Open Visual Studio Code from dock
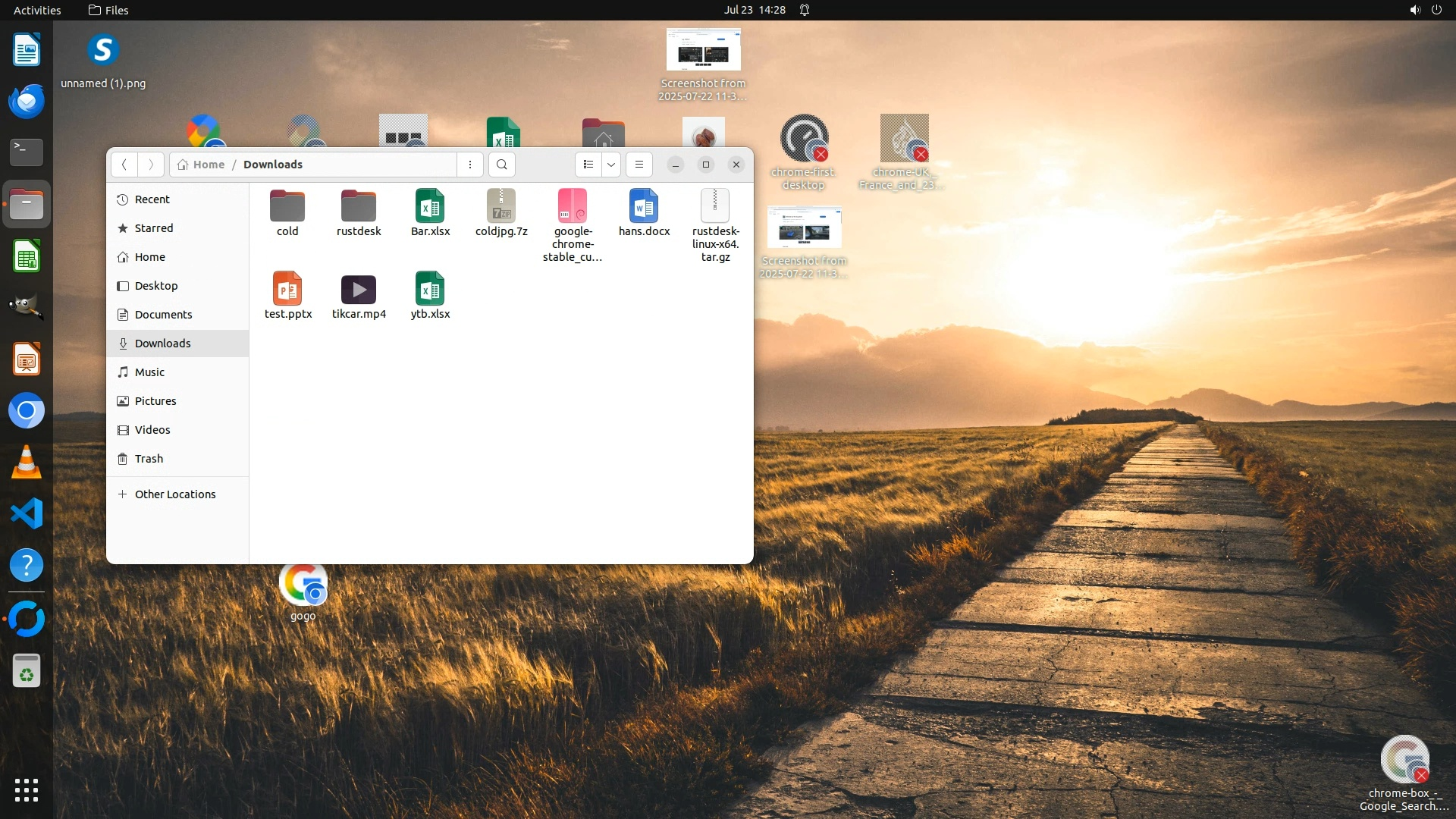1456x819 pixels. pyautogui.click(x=27, y=514)
